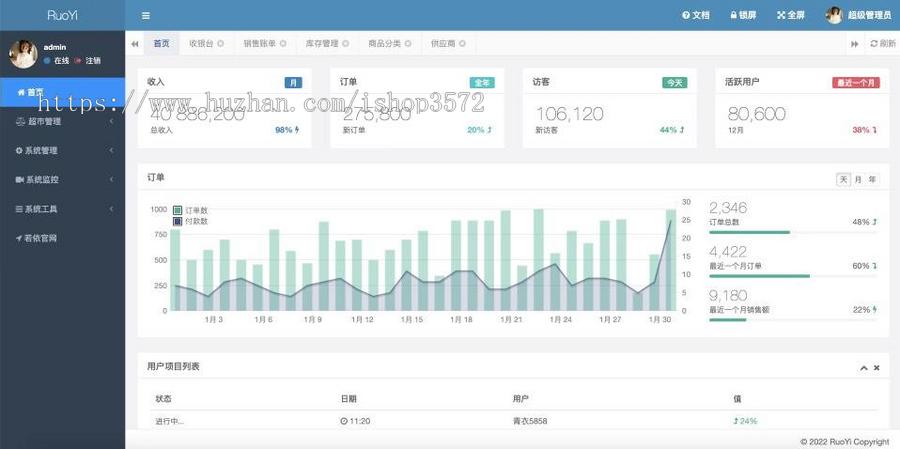Click the 11:20 time cell
Viewport: 900px width, 449px height.
click(355, 421)
